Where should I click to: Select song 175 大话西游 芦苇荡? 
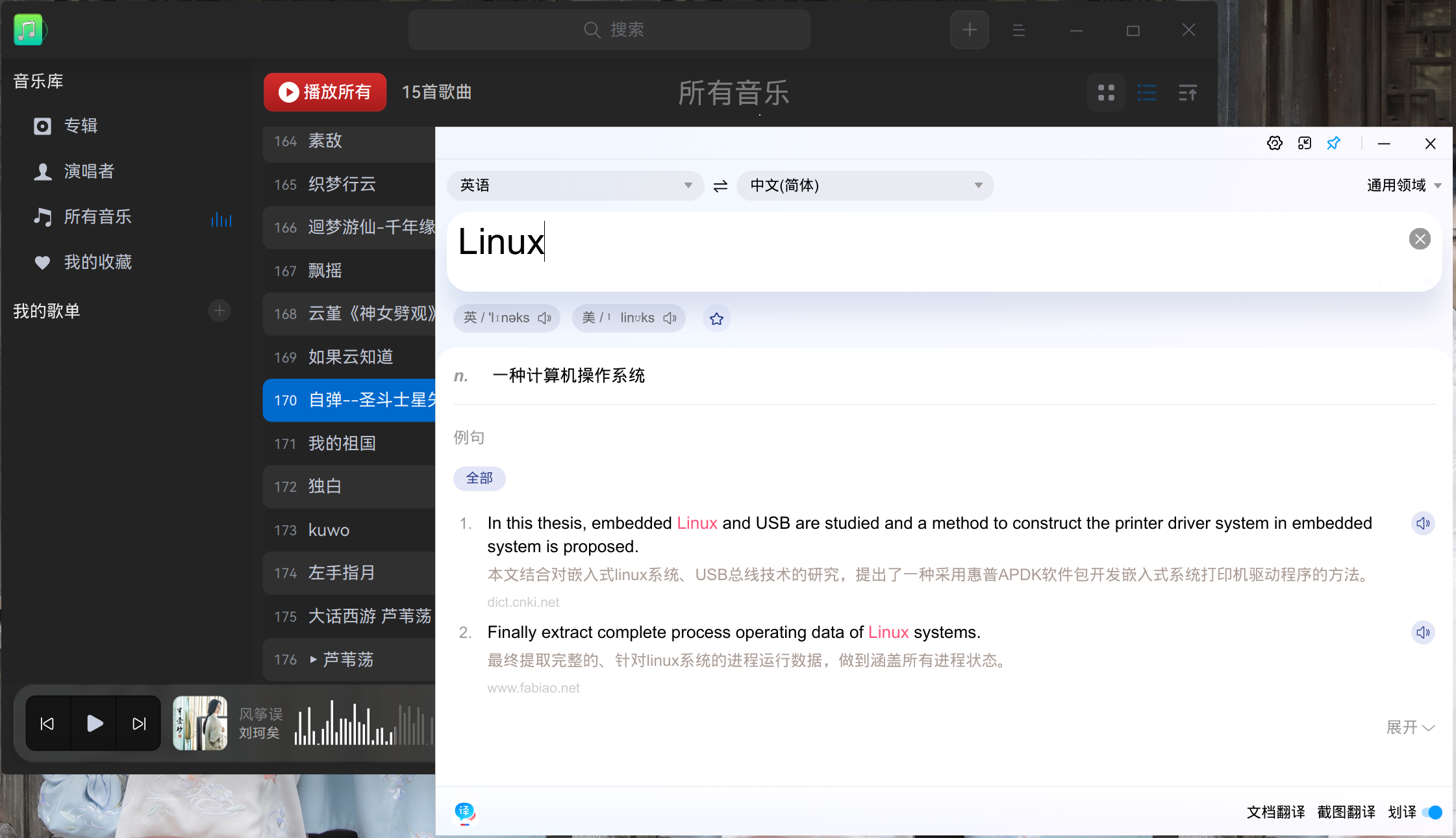[349, 616]
